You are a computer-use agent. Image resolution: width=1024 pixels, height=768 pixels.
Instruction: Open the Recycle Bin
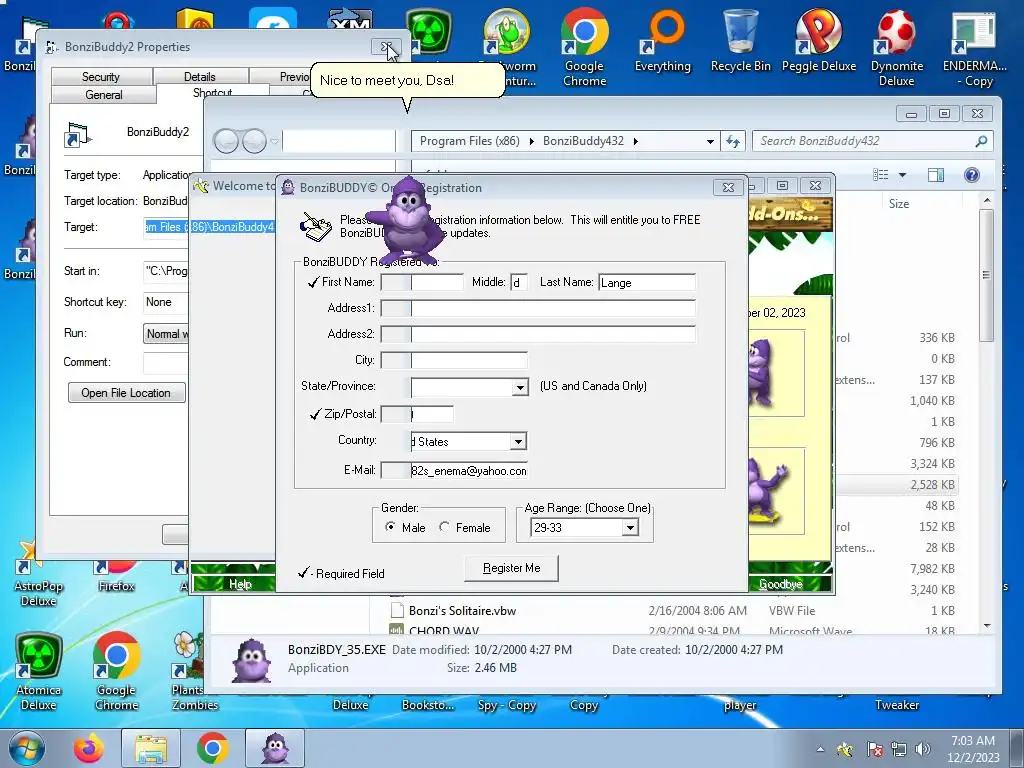click(x=741, y=40)
